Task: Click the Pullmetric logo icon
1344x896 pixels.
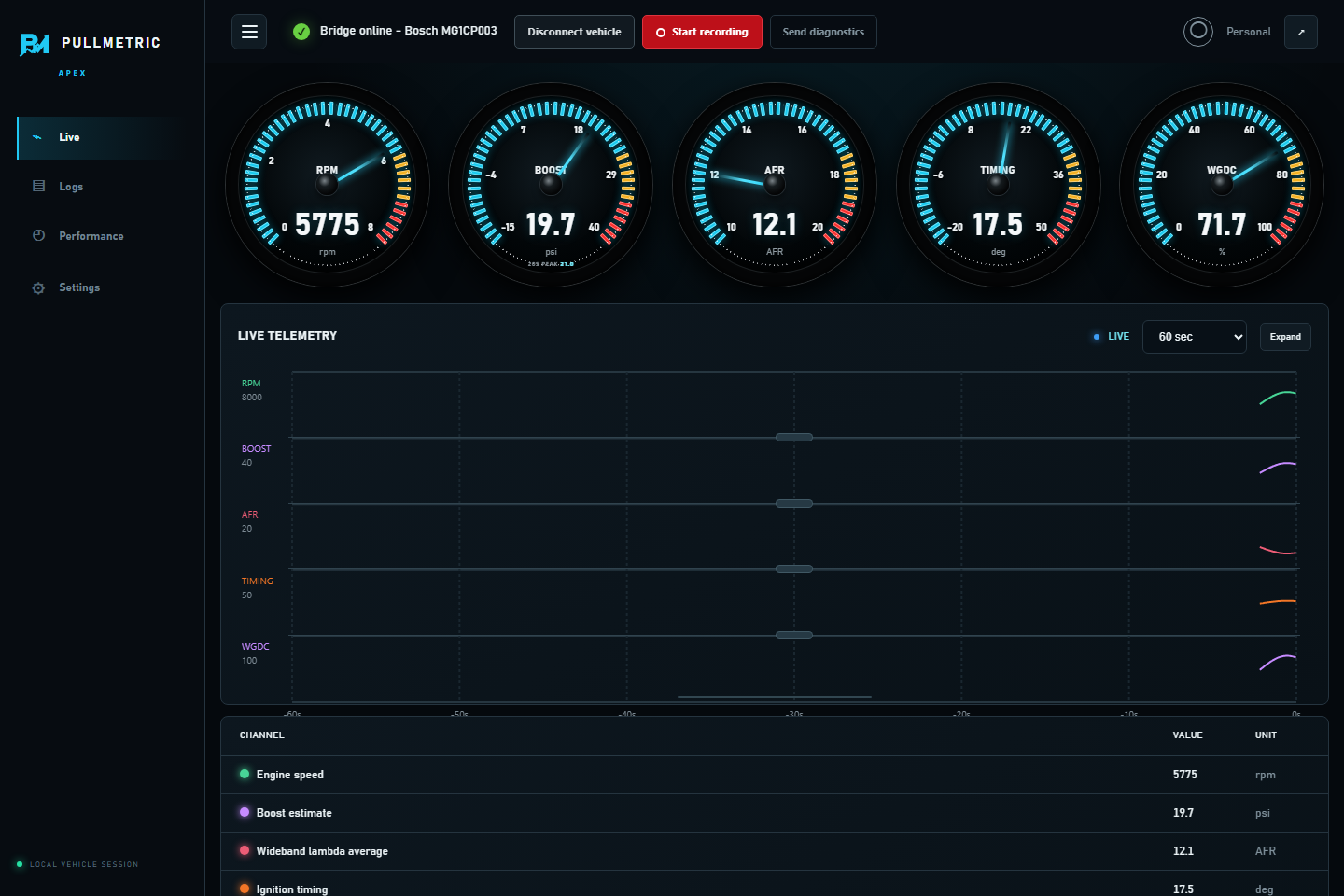Action: (x=35, y=44)
